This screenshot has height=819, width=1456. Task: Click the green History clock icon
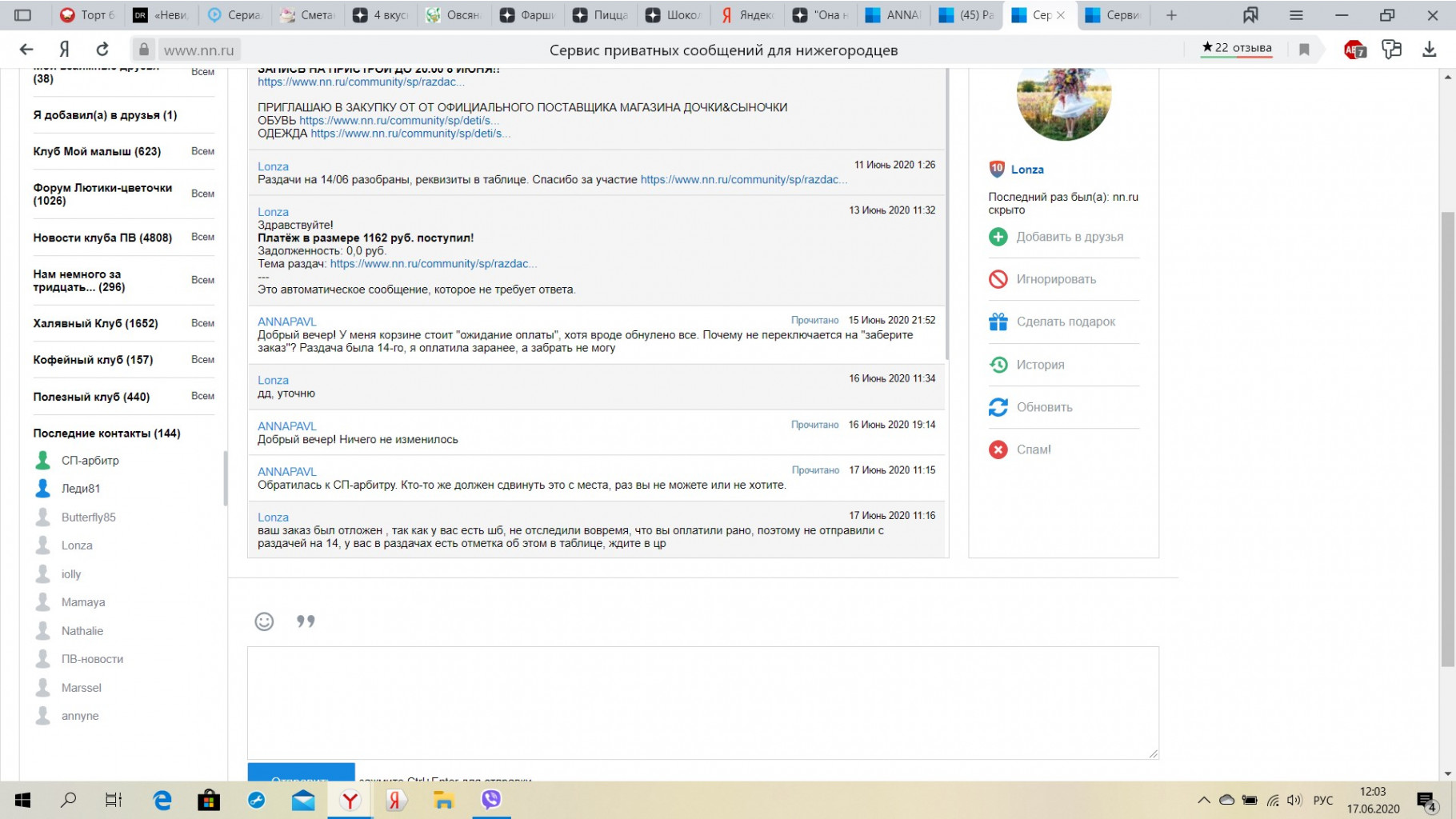(x=998, y=365)
